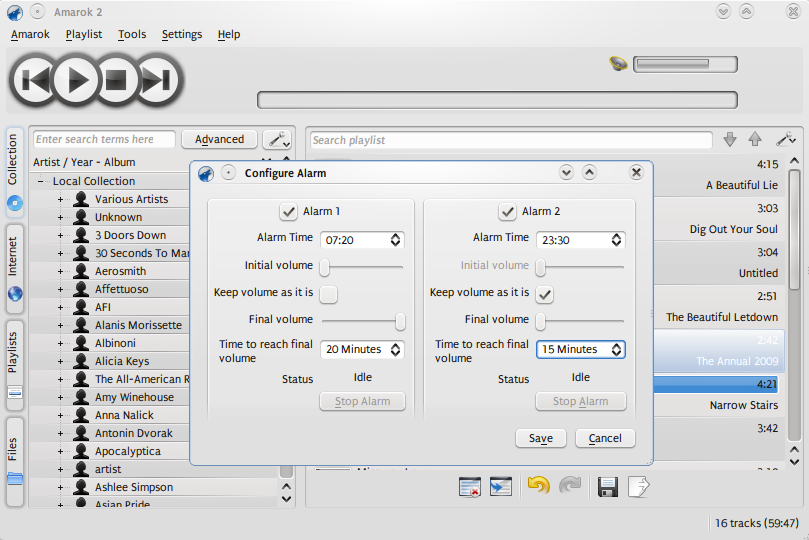
Task: Click the previous track button
Action: pos(34,80)
